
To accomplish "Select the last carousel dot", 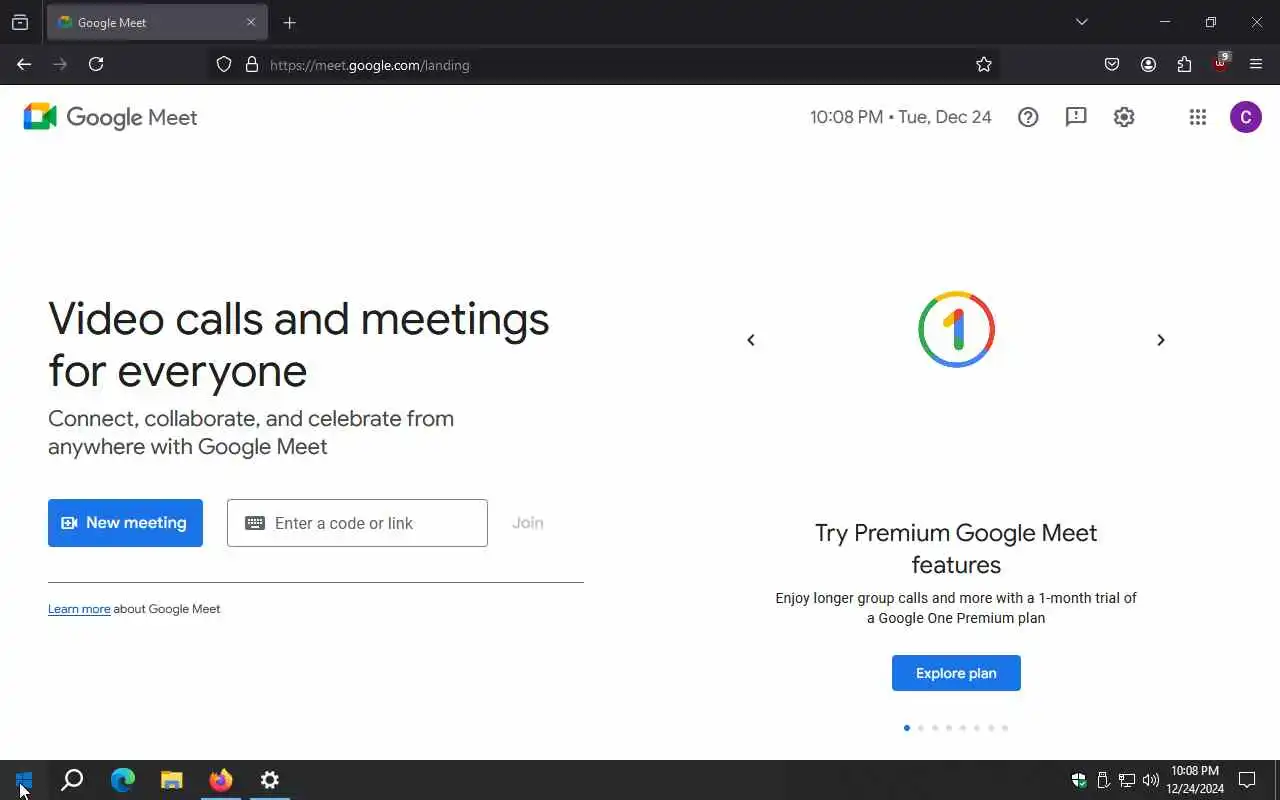I will pos(1005,728).
